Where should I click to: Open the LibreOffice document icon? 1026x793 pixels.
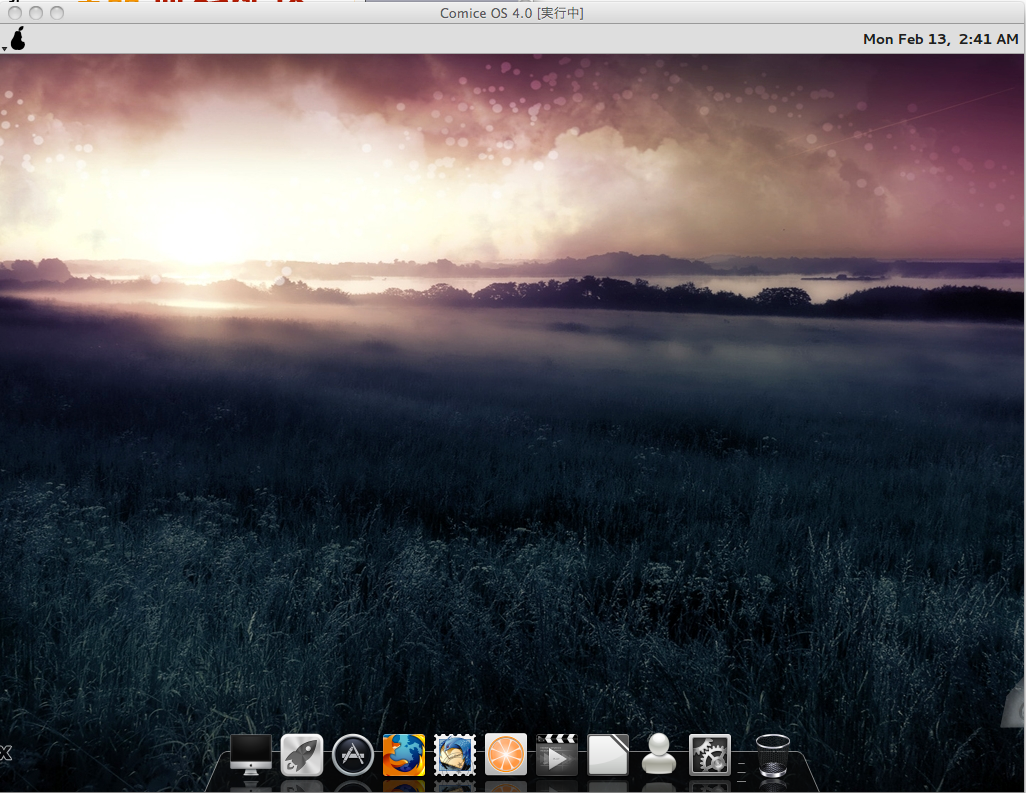608,755
